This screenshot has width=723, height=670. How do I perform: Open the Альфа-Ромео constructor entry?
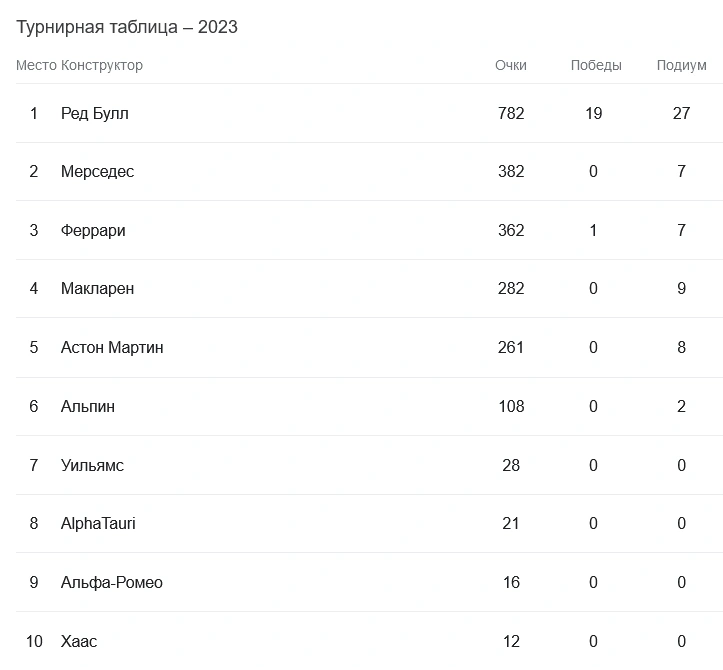click(111, 582)
